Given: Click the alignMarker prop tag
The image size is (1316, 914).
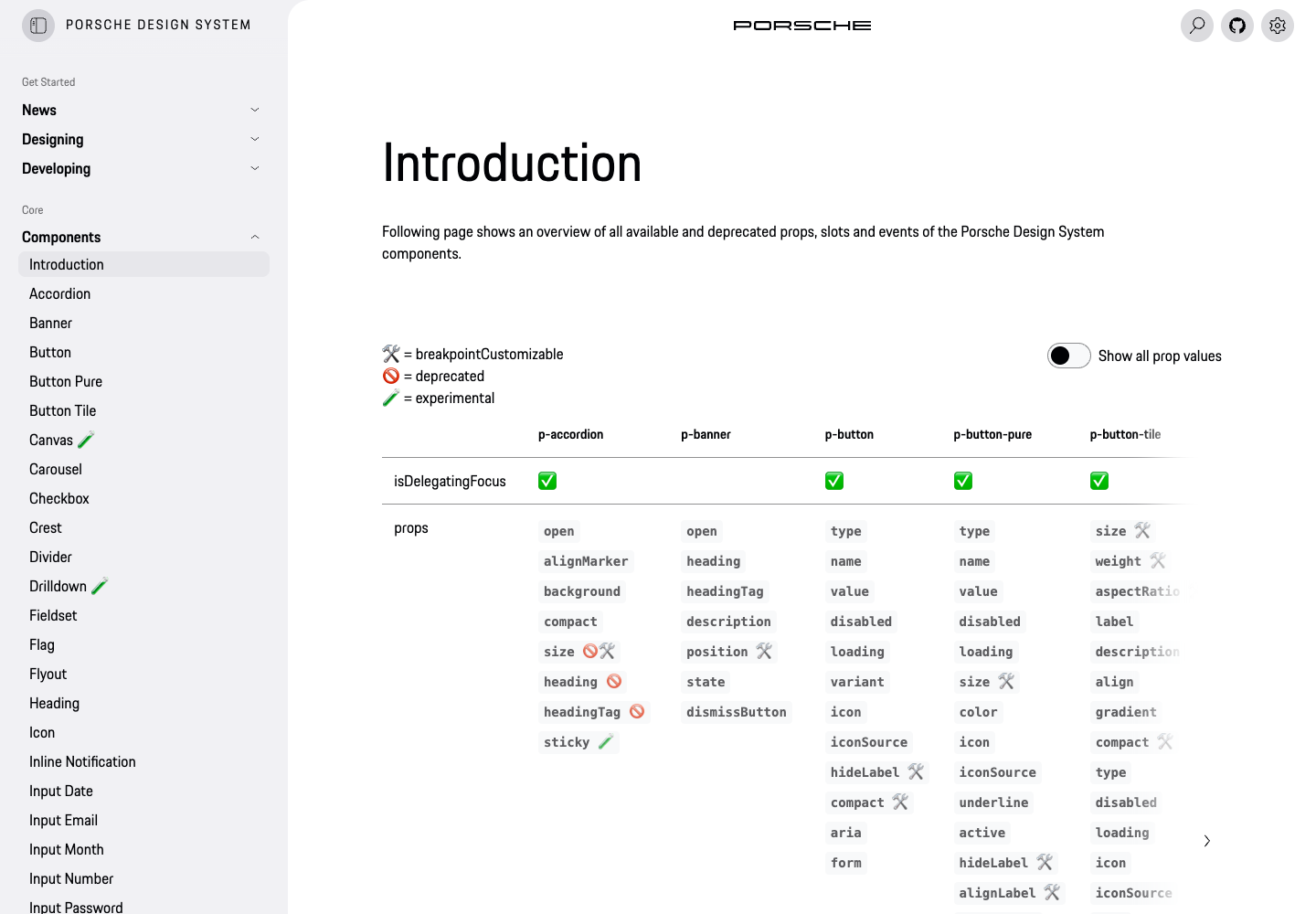Looking at the screenshot, I should click(x=586, y=561).
